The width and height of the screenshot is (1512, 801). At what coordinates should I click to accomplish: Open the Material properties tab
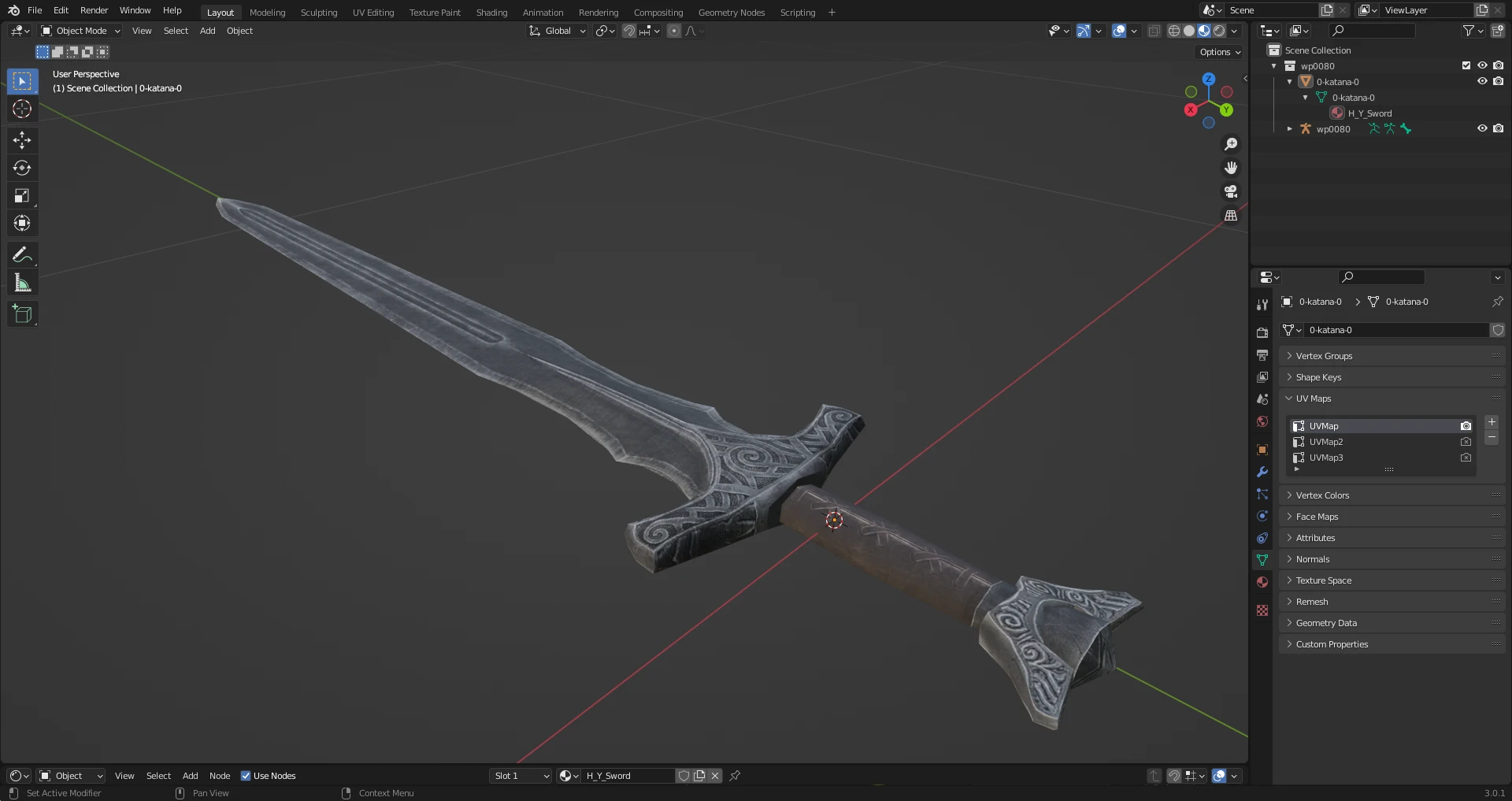coord(1262,582)
